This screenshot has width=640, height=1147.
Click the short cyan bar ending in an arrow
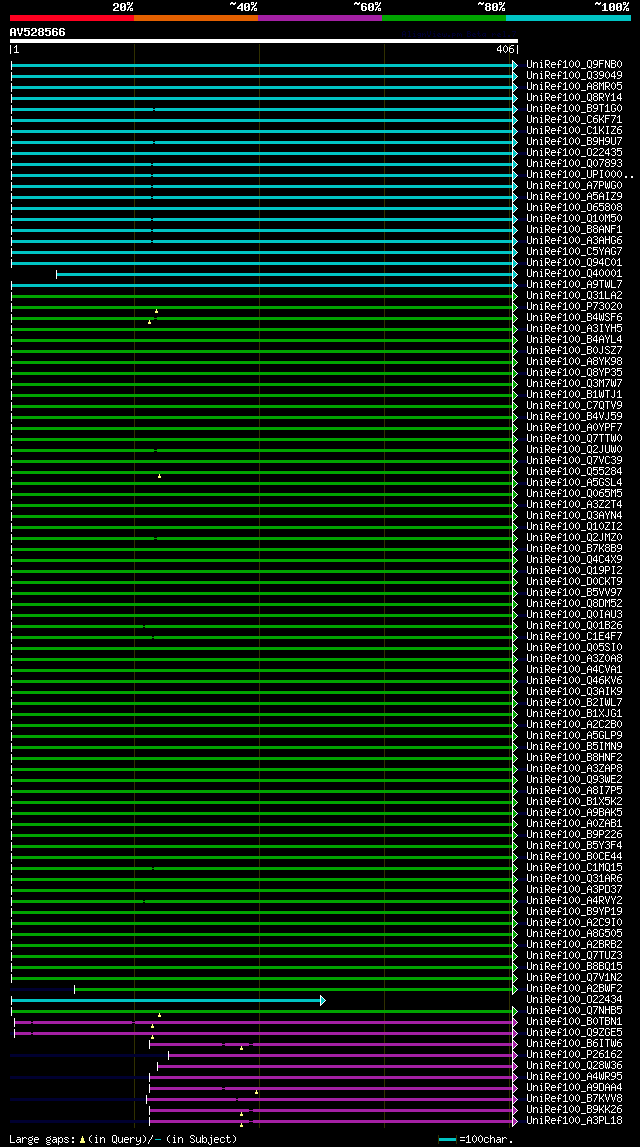click(x=167, y=1000)
